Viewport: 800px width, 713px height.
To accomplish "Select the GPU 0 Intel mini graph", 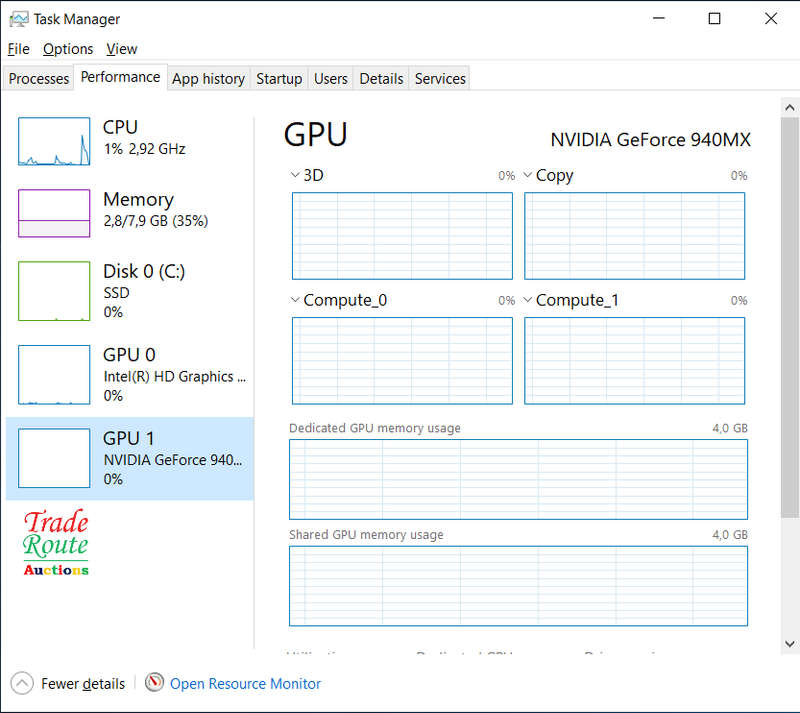I will tap(54, 375).
